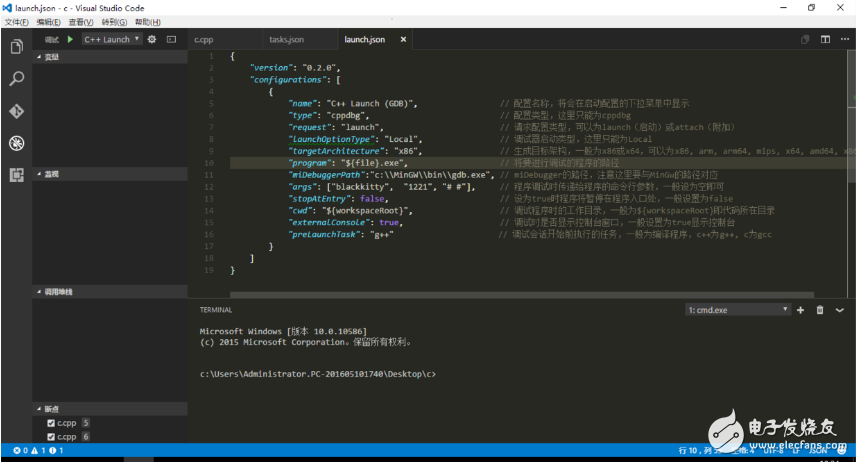The width and height of the screenshot is (856, 462).
Task: Click line number 10 in the gutter
Action: (x=209, y=163)
